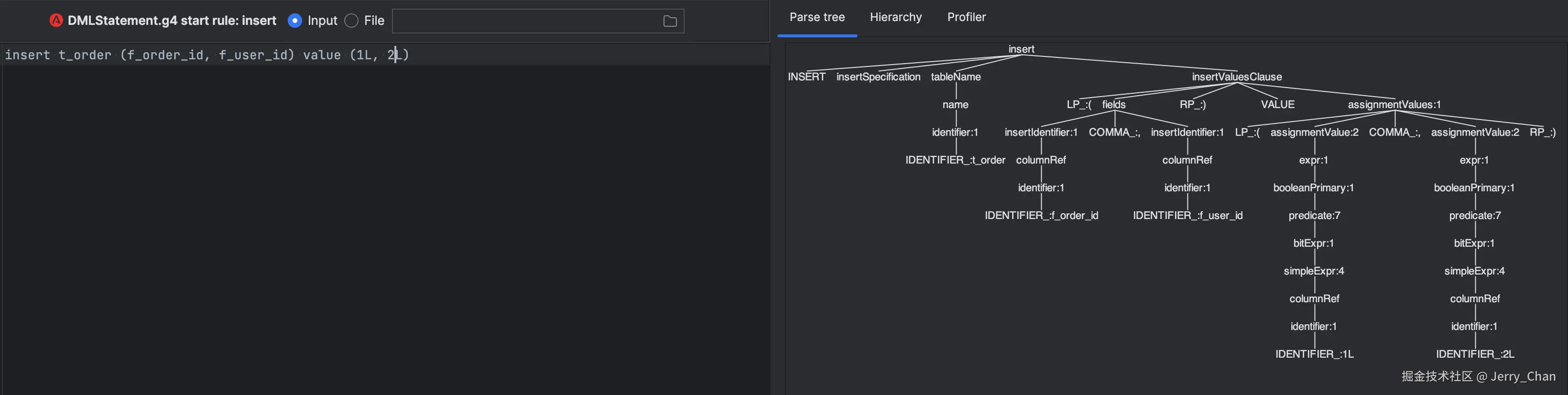Click the IDENTIFIER_:t_order leaf node

[955, 160]
